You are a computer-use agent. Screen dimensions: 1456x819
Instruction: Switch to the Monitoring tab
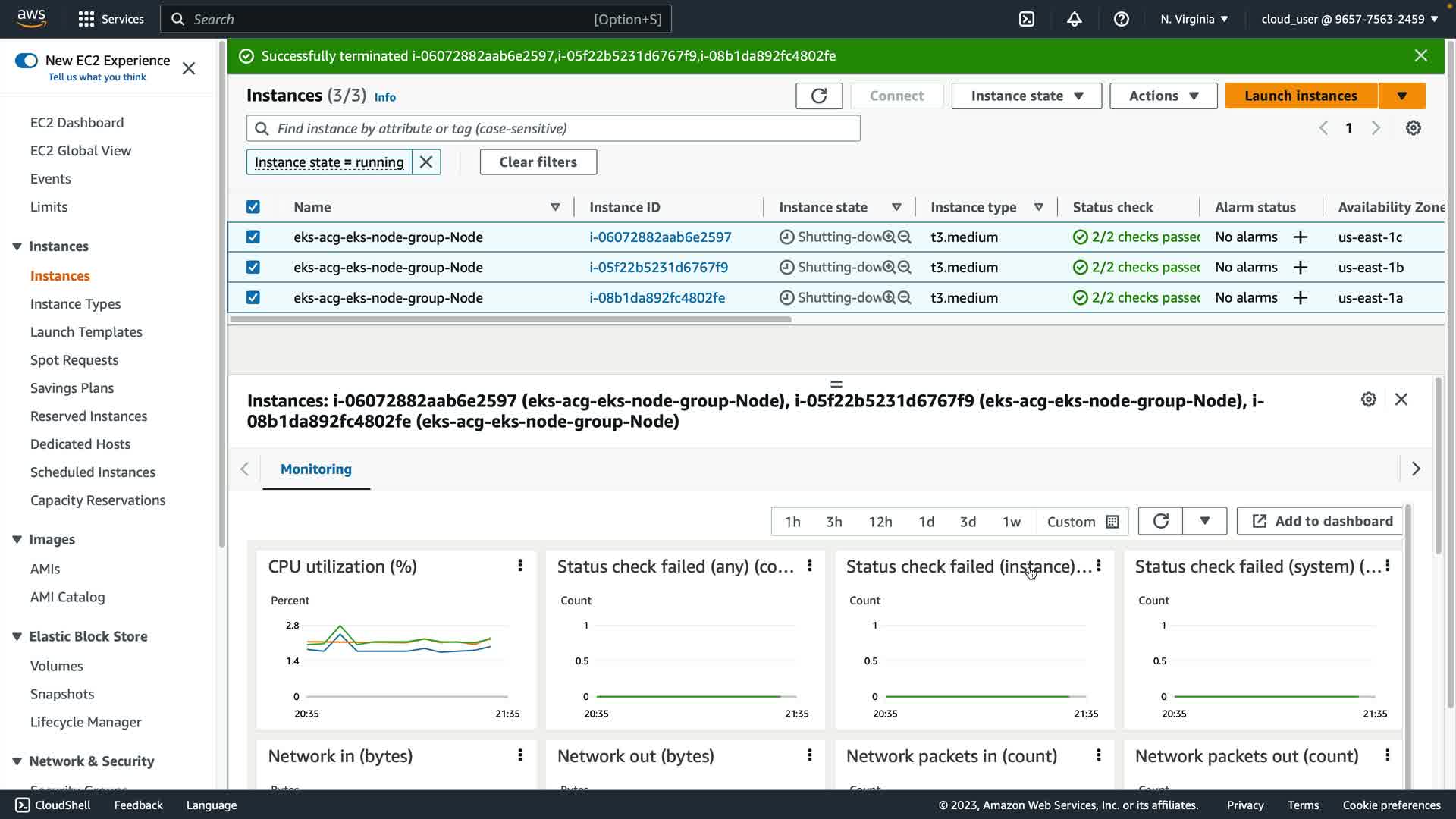click(x=315, y=469)
